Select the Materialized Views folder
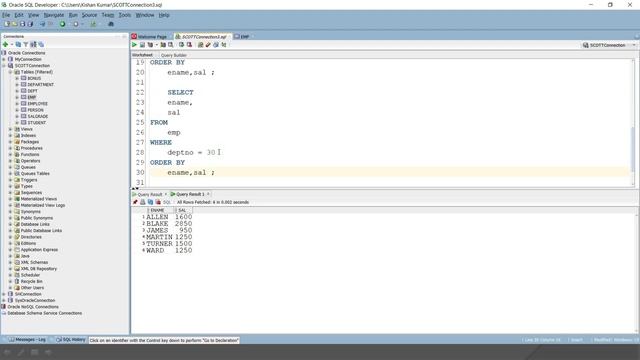This screenshot has height=360, width=640. click(39, 199)
